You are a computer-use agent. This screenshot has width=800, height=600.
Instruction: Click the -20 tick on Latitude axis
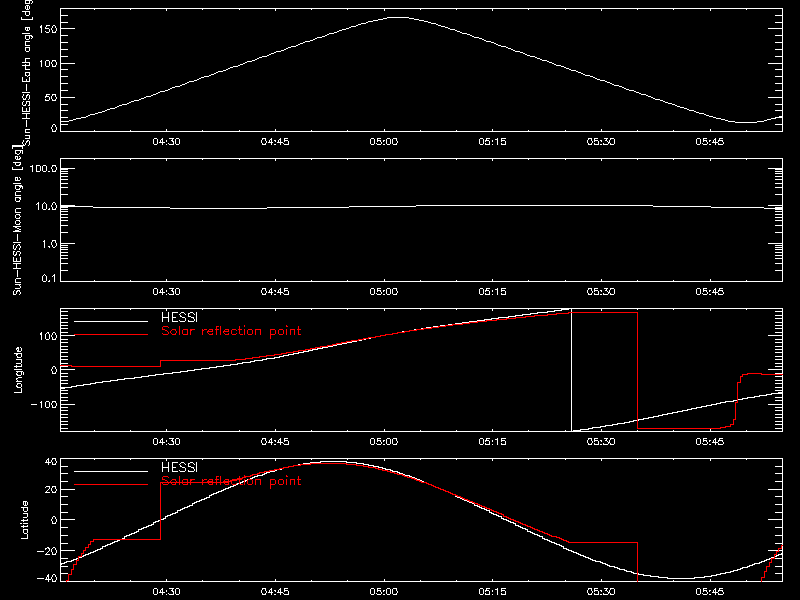click(47, 551)
